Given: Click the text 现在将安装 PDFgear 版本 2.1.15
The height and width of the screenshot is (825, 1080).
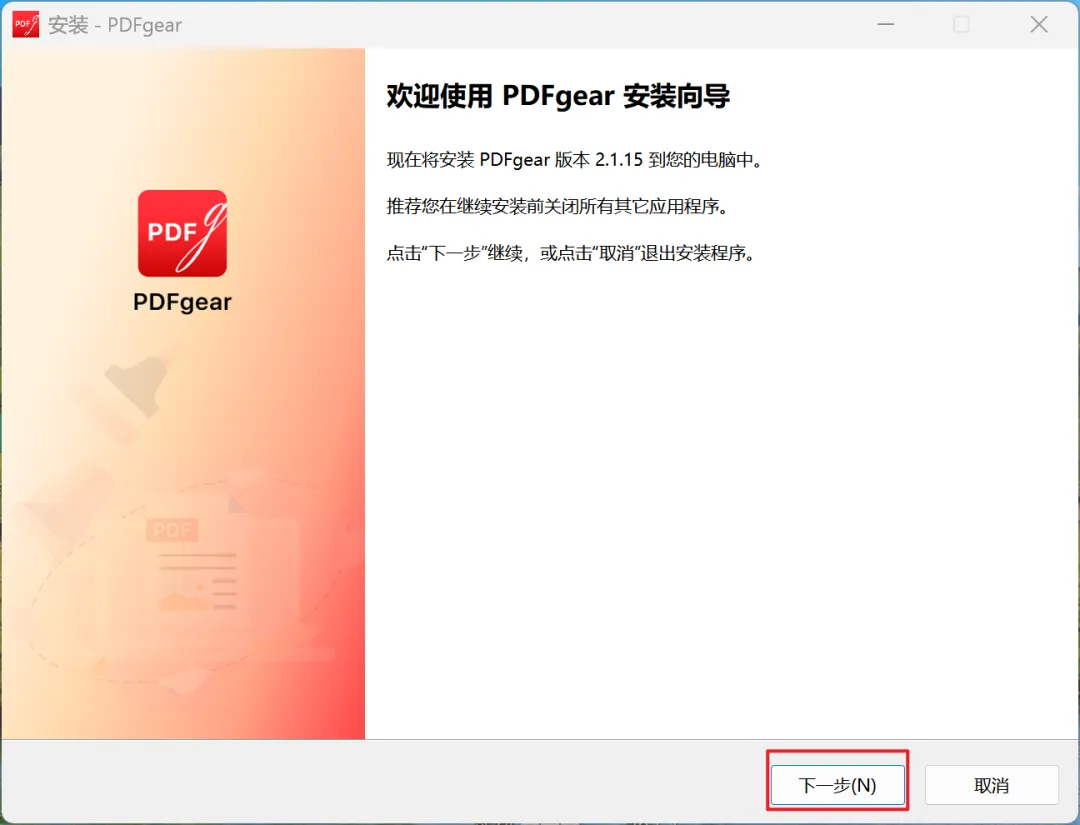Looking at the screenshot, I should [x=515, y=160].
